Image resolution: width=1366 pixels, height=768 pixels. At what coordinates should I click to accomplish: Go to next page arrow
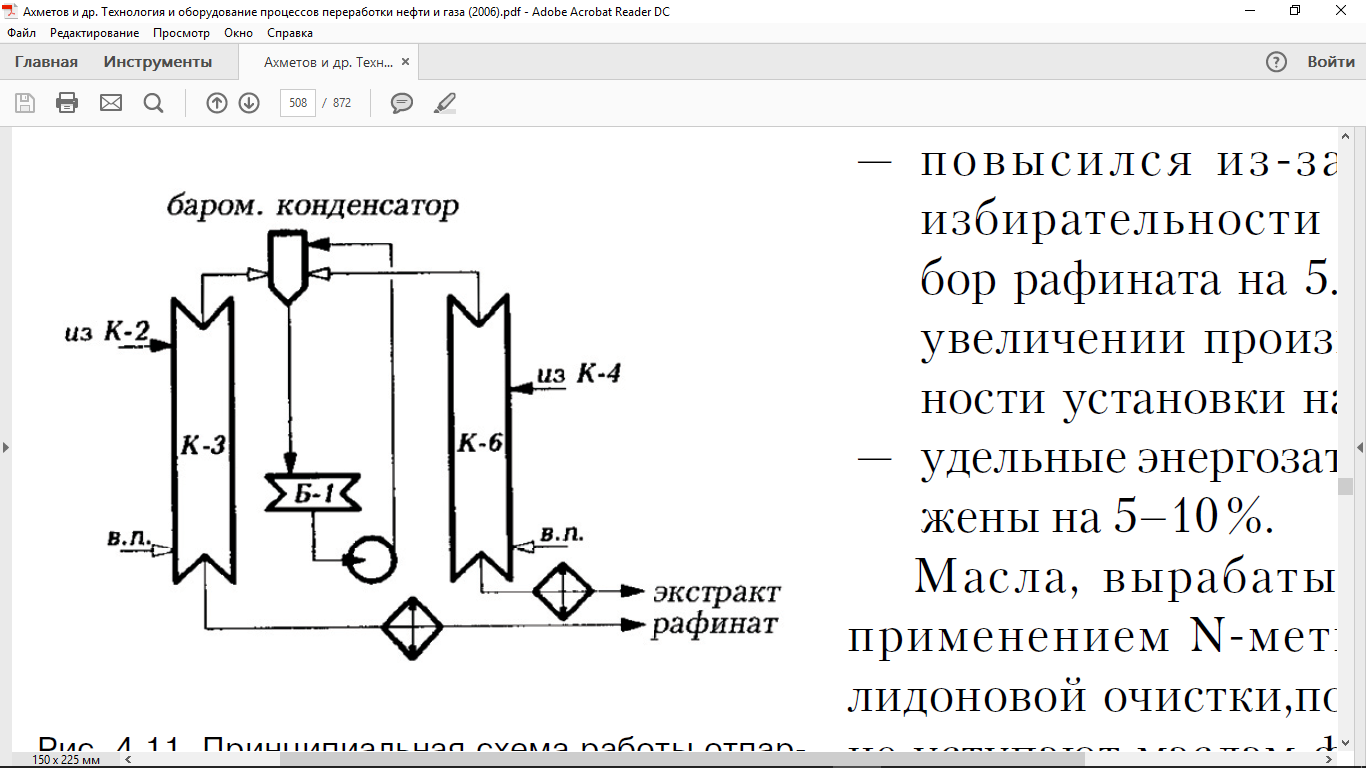click(249, 103)
